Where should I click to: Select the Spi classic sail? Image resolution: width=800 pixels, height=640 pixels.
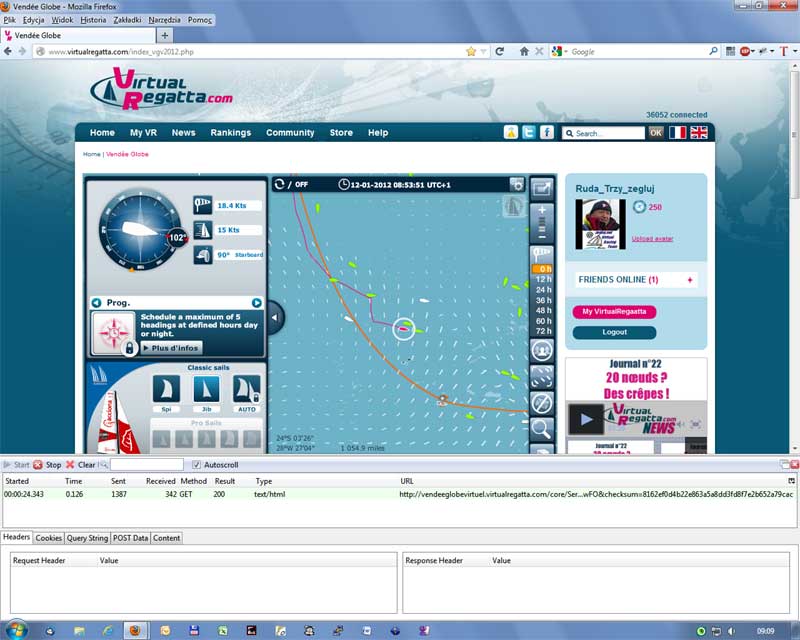(166, 389)
